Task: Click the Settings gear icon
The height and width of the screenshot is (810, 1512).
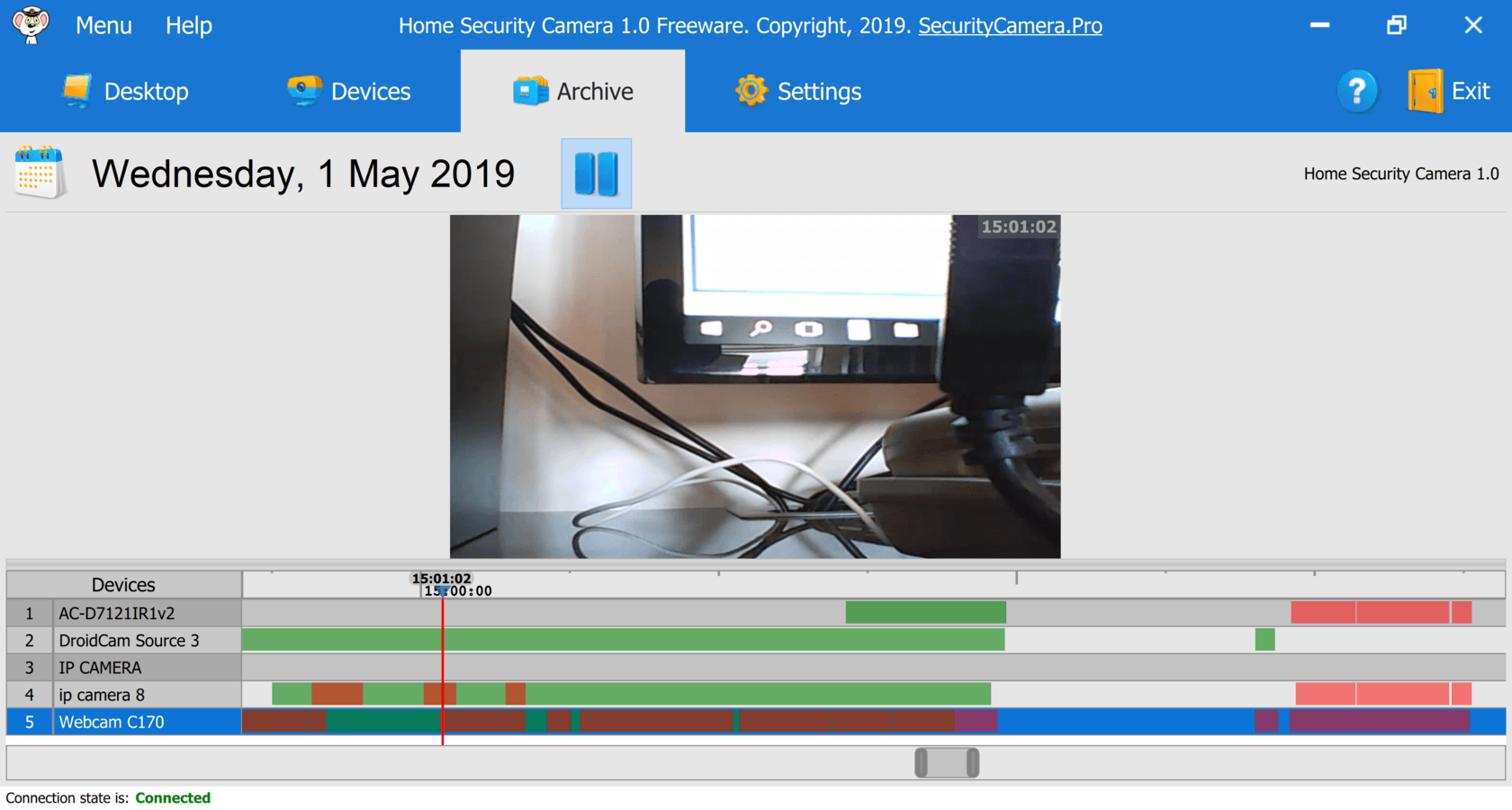Action: (x=751, y=91)
